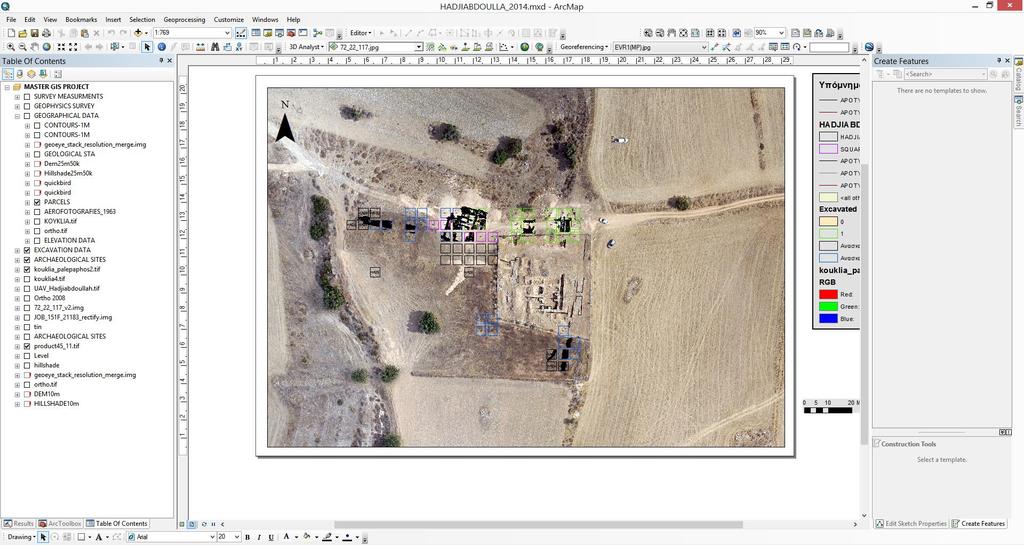Open the fill color bucket picker
Image resolution: width=1024 pixels, height=545 pixels.
[x=307, y=537]
